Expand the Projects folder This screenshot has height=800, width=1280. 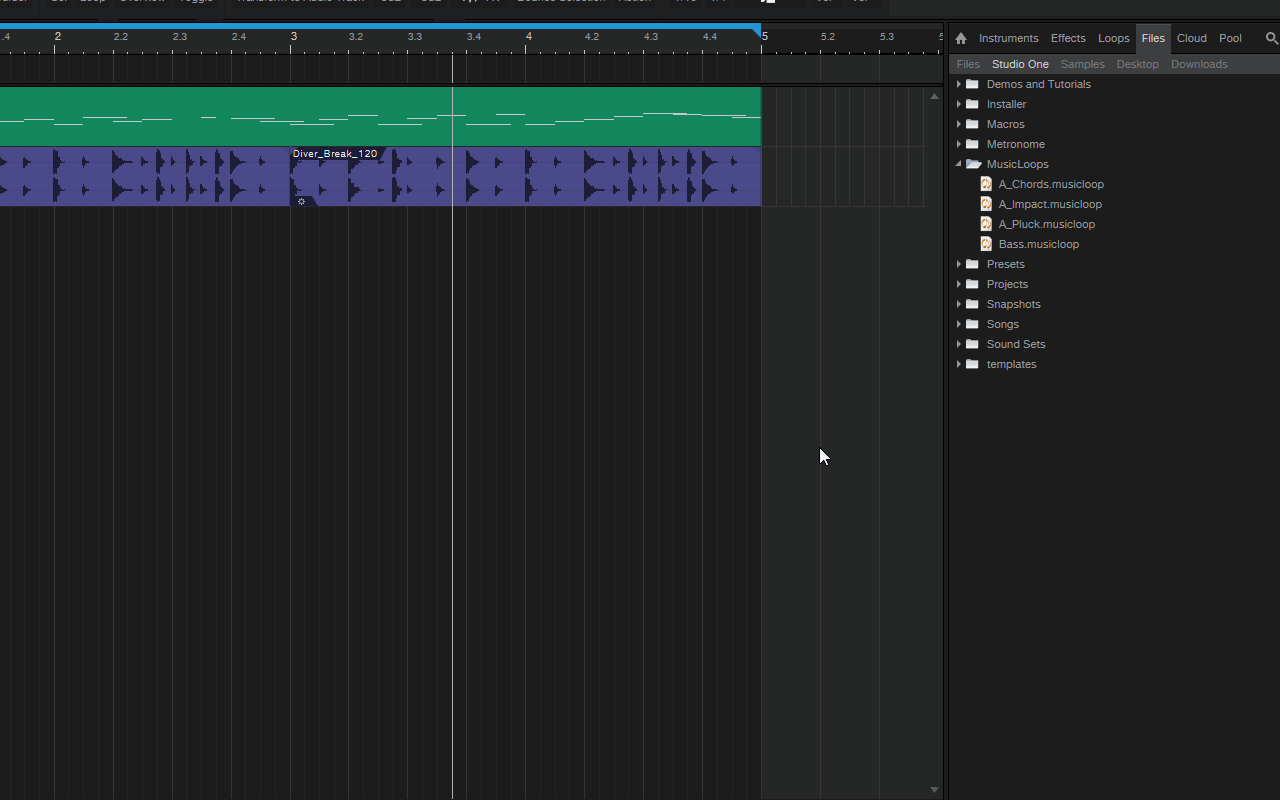(x=958, y=284)
